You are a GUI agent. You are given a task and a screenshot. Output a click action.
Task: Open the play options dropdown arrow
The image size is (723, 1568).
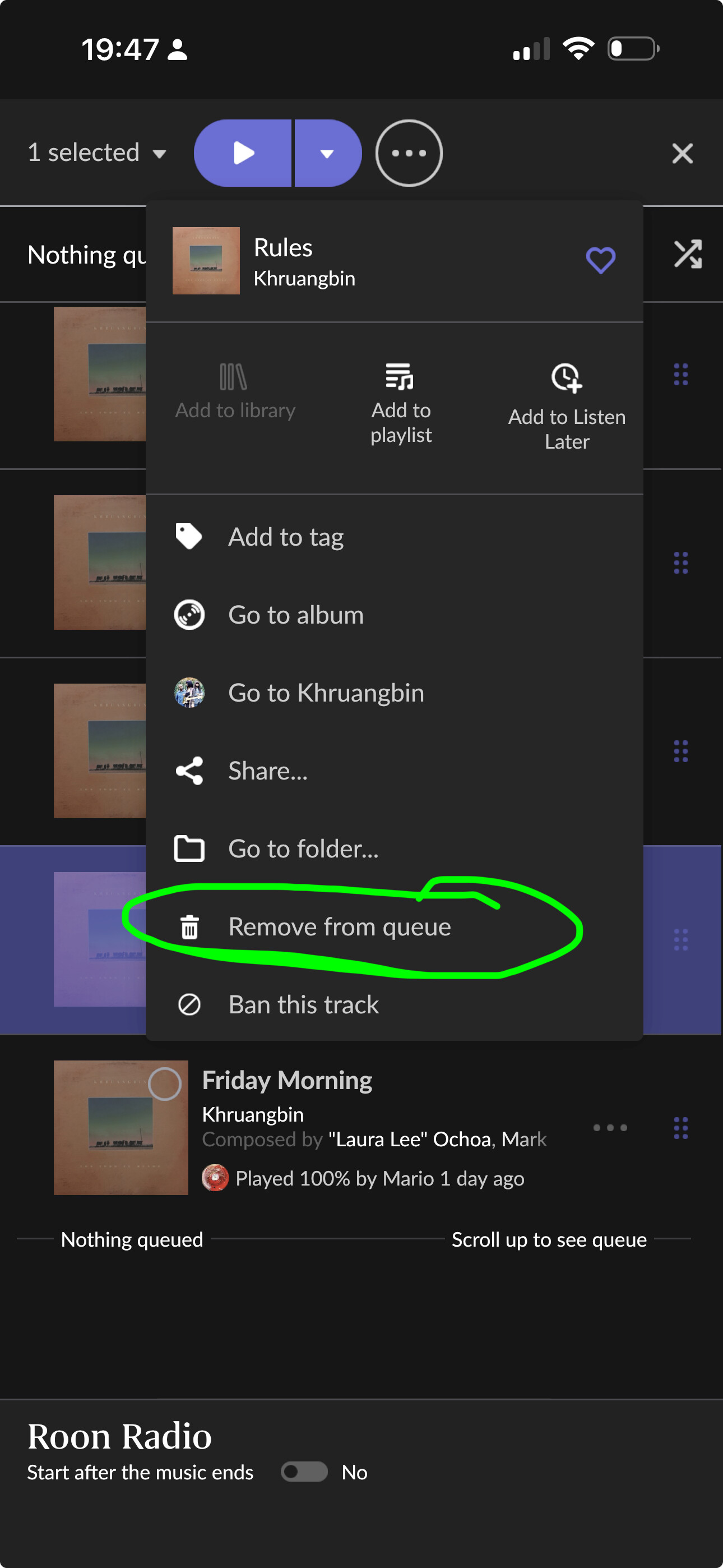(327, 153)
